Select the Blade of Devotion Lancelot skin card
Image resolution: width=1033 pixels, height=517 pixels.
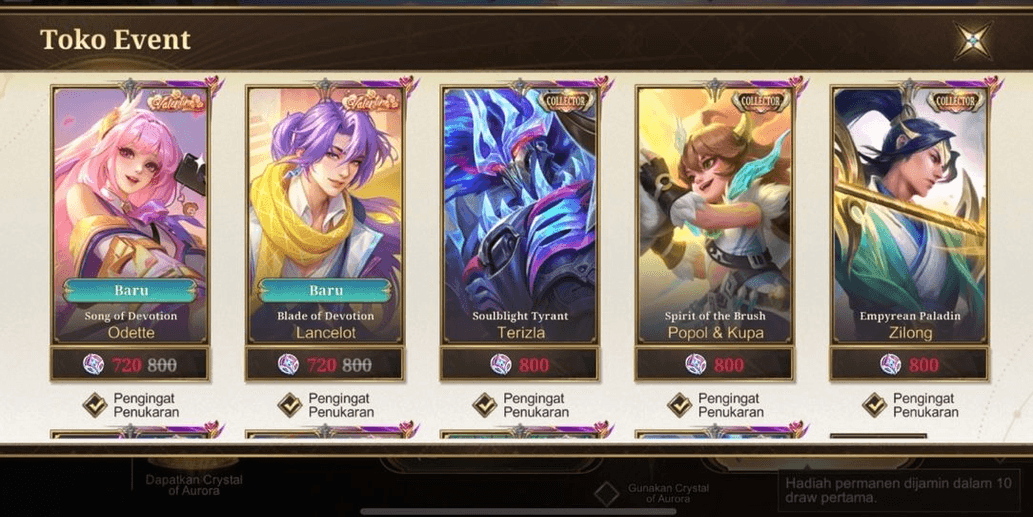click(325, 215)
